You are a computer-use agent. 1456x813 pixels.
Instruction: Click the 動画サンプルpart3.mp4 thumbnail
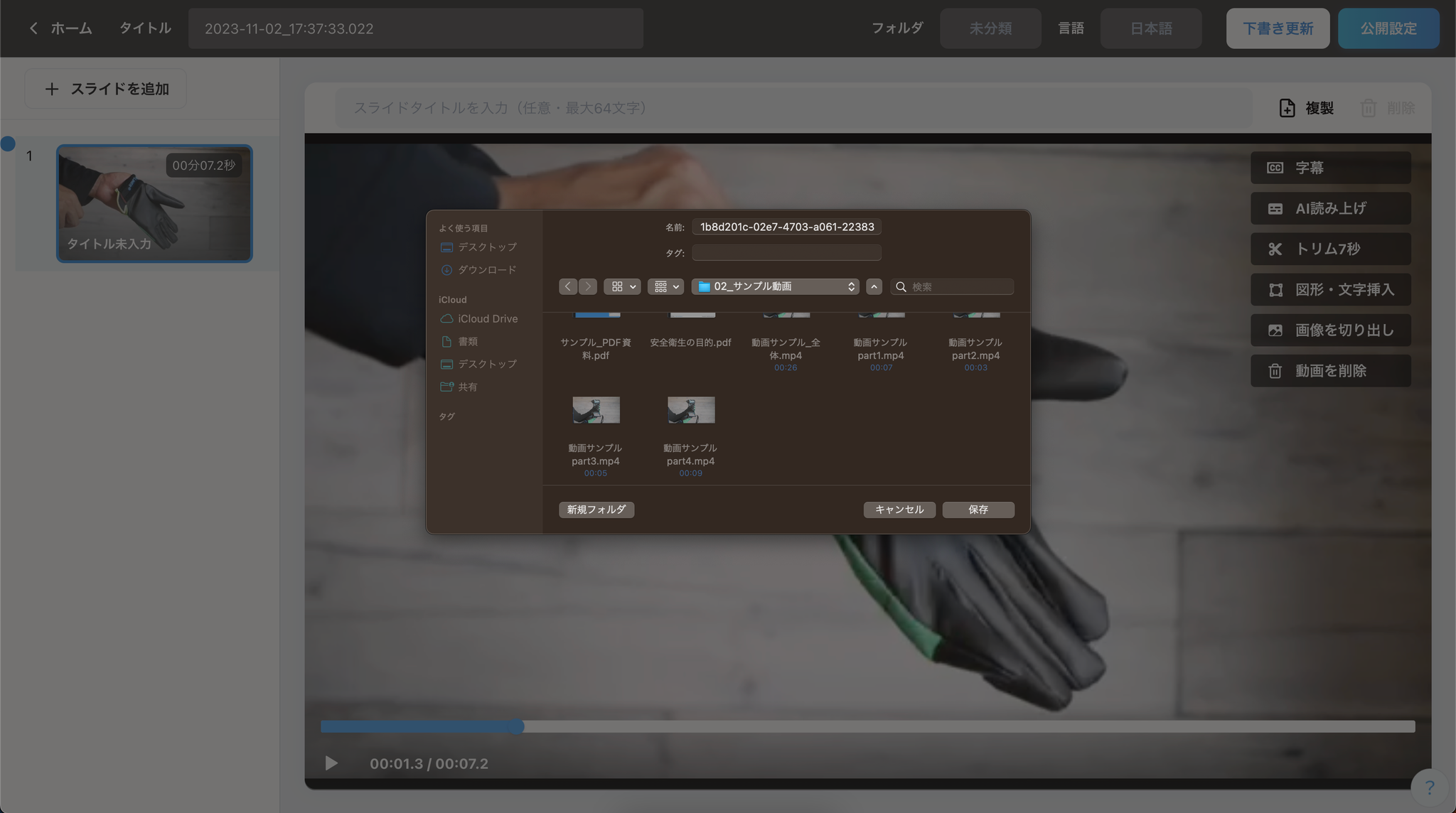click(596, 410)
